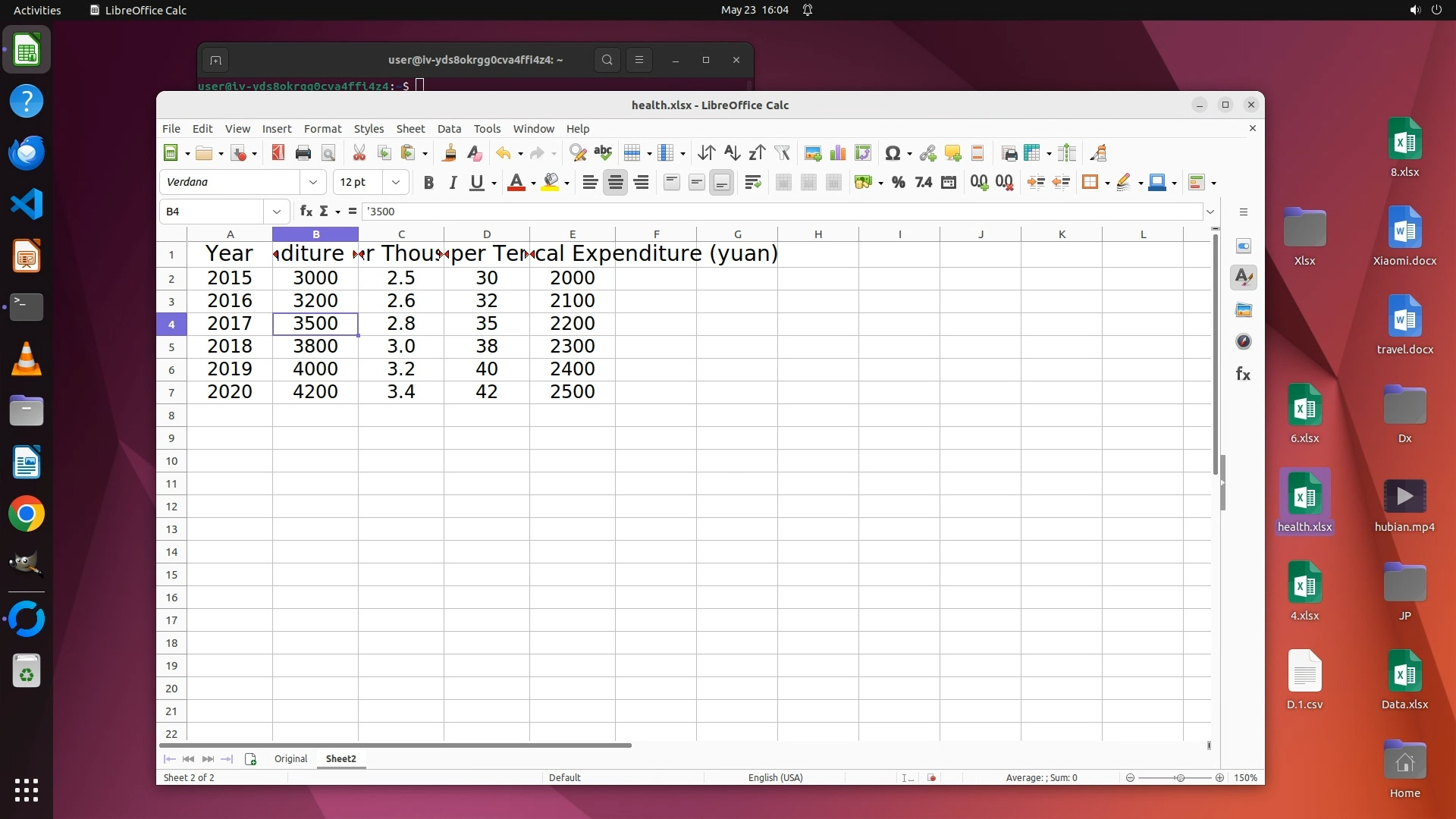Image resolution: width=1456 pixels, height=819 pixels.
Task: Switch to the Original sheet tab
Action: 290,758
